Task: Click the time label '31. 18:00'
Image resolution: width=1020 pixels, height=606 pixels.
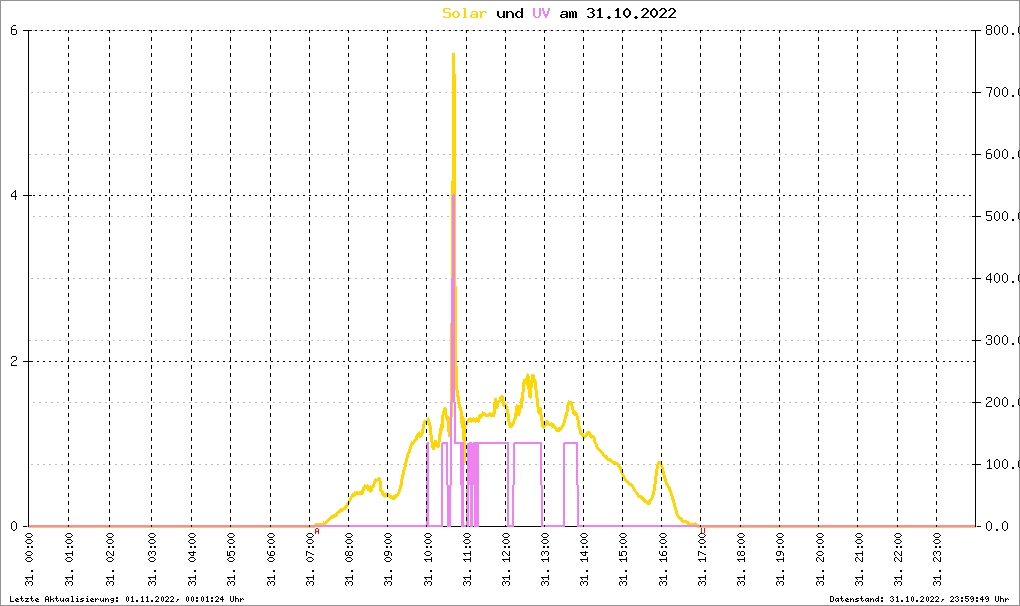Action: click(x=741, y=560)
